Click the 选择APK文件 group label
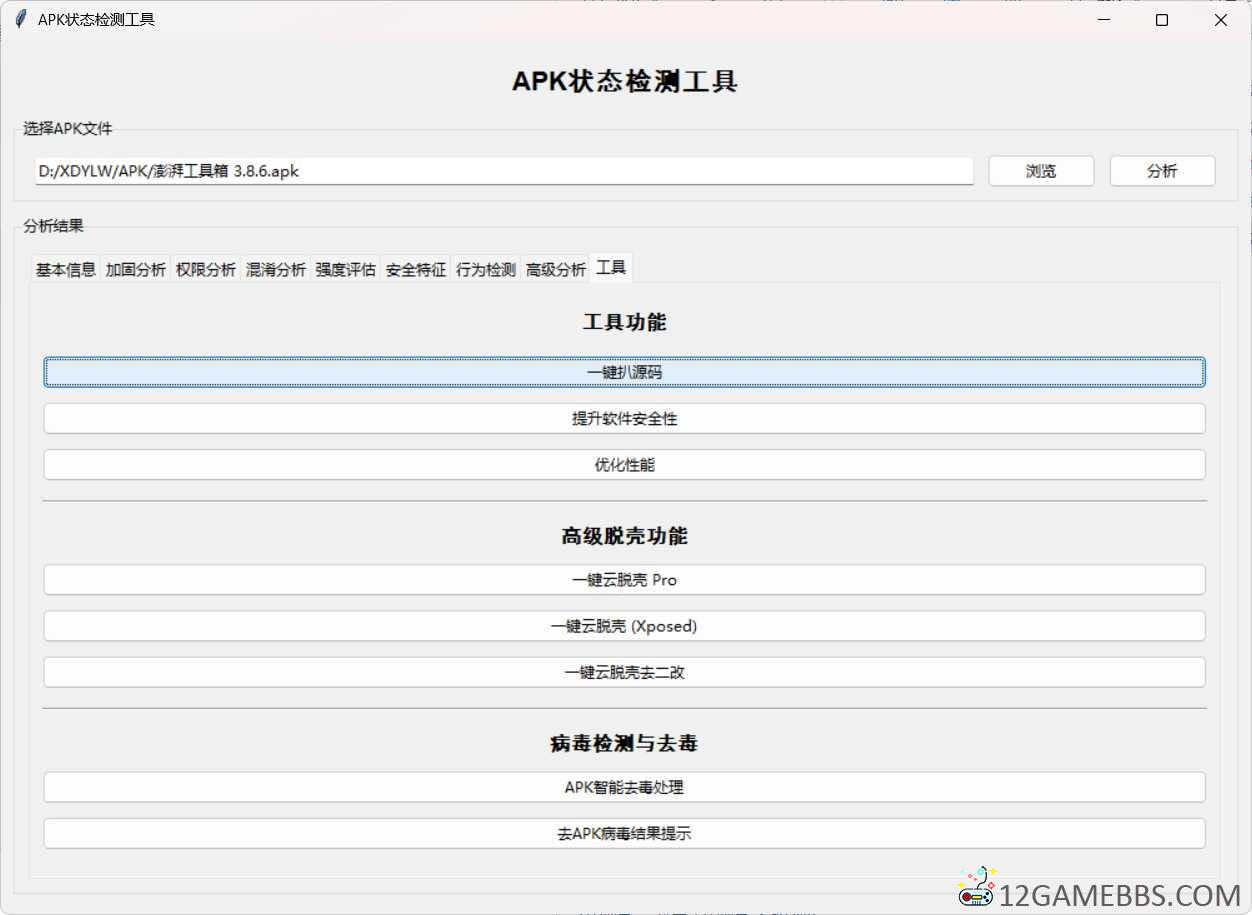Screen dimensions: 1252x915 [x=68, y=129]
